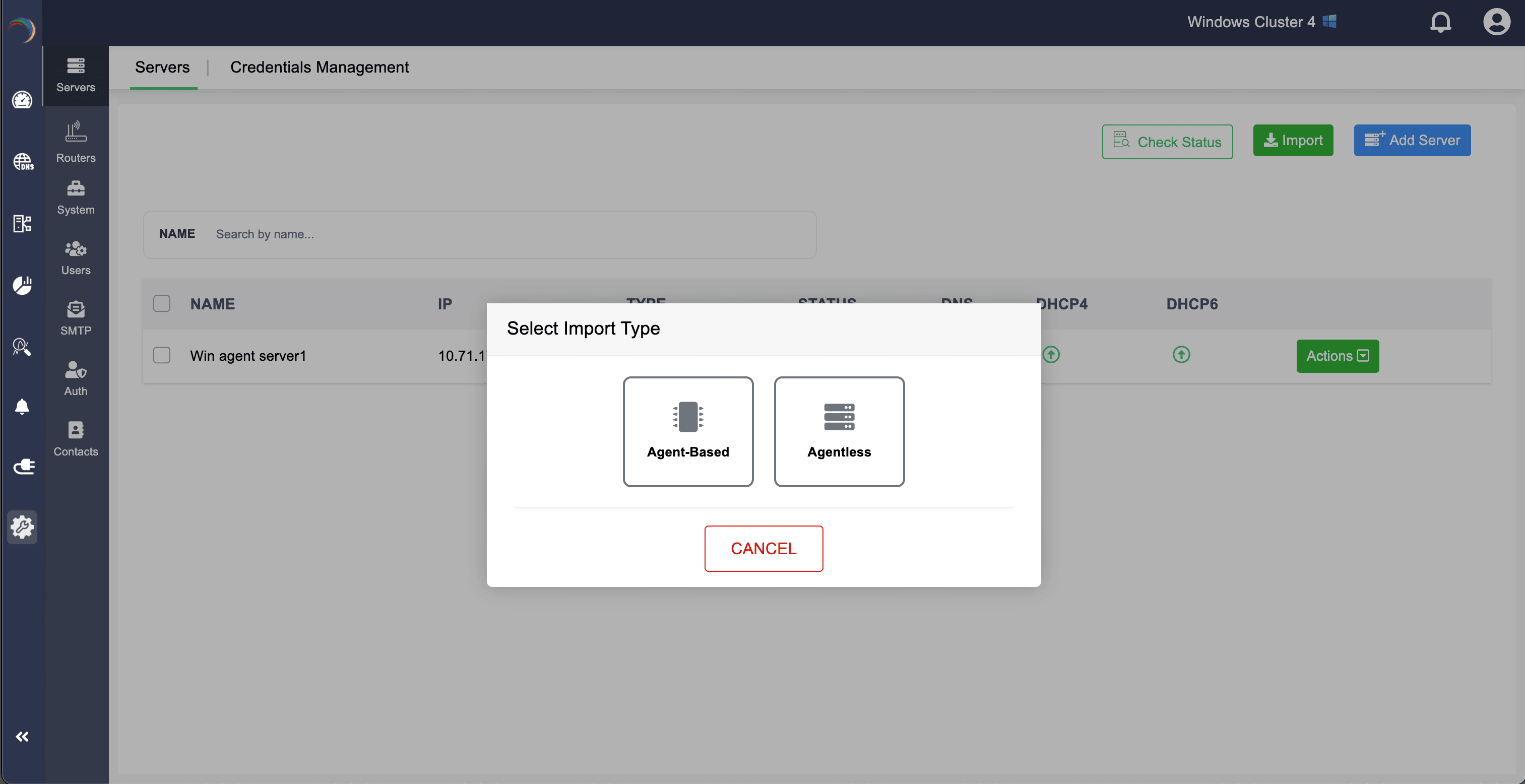Click the Add Server button
The height and width of the screenshot is (784, 1525).
point(1412,140)
